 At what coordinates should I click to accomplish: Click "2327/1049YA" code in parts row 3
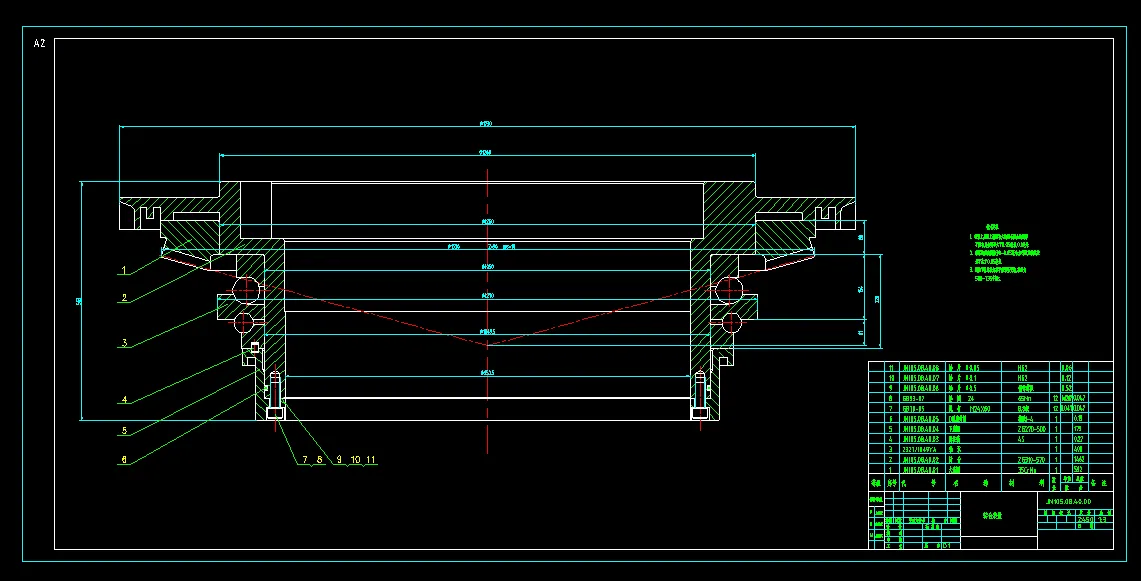pos(919,449)
